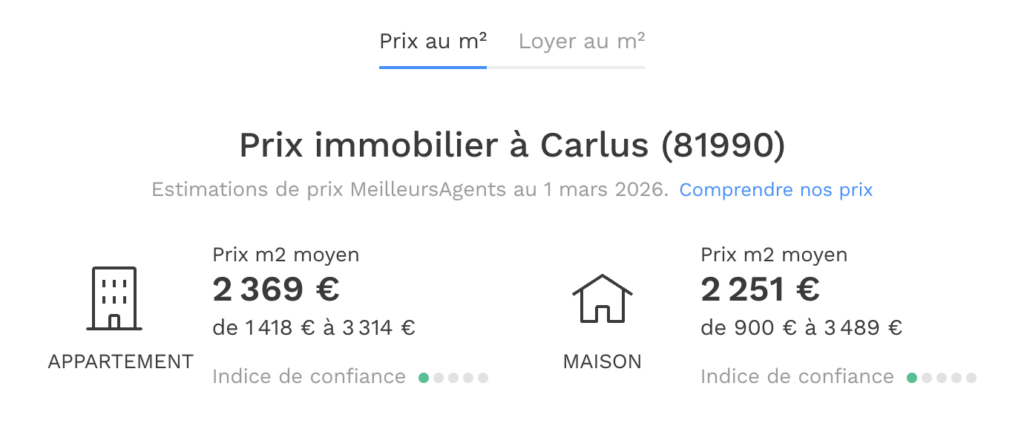
Task: Click Indice de confiance text under house prices
Action: (797, 377)
